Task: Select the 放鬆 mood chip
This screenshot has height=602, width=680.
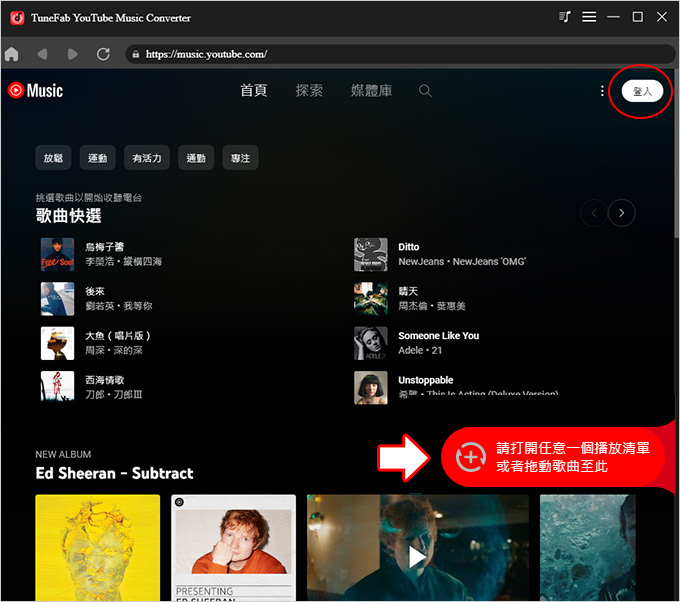Action: click(53, 158)
